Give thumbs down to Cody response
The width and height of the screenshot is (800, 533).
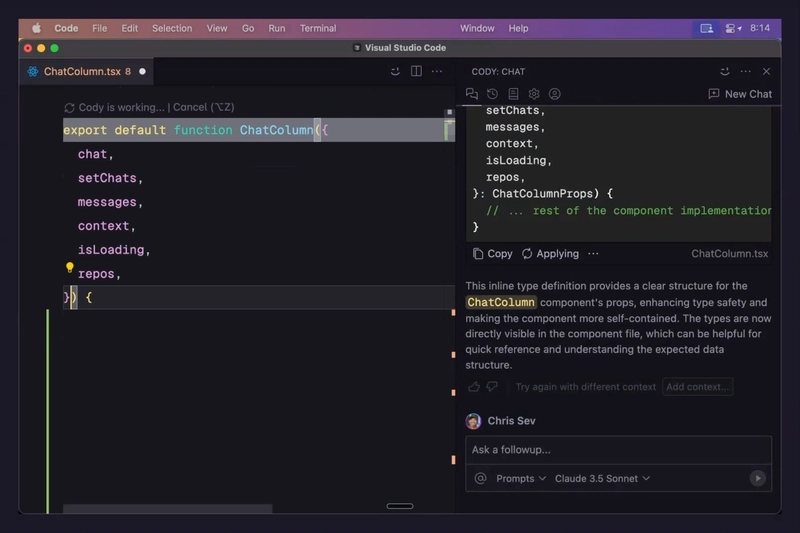tap(493, 387)
